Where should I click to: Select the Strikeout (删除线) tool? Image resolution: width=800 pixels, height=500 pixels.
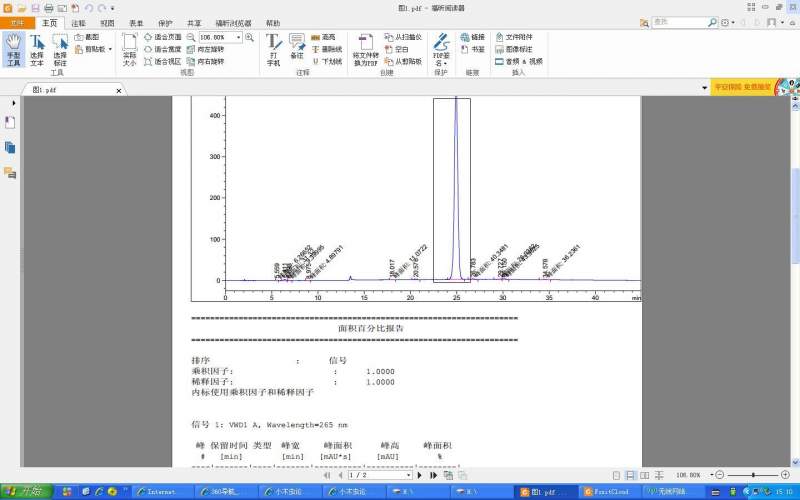(x=327, y=49)
